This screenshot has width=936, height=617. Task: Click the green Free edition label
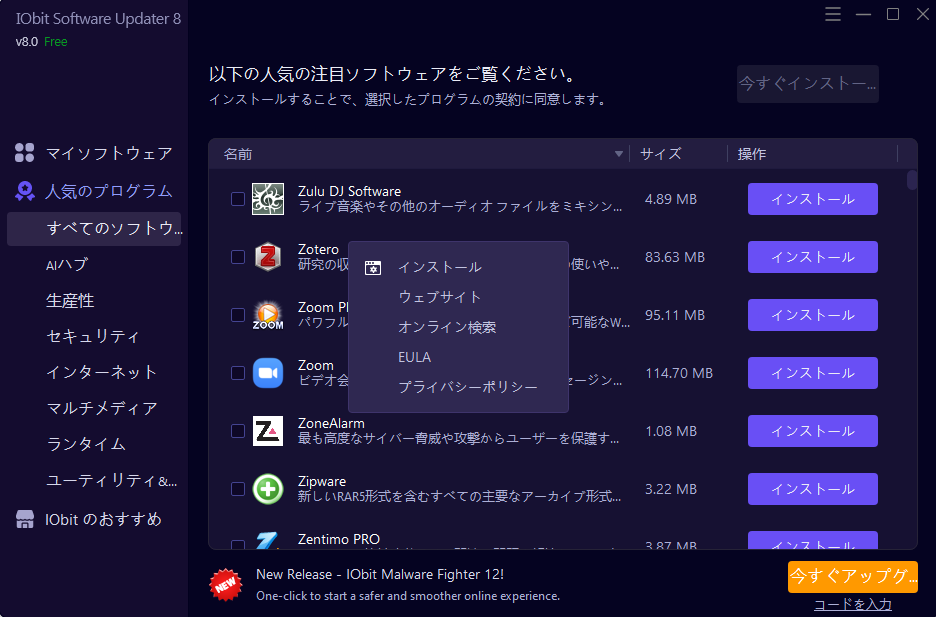point(56,42)
